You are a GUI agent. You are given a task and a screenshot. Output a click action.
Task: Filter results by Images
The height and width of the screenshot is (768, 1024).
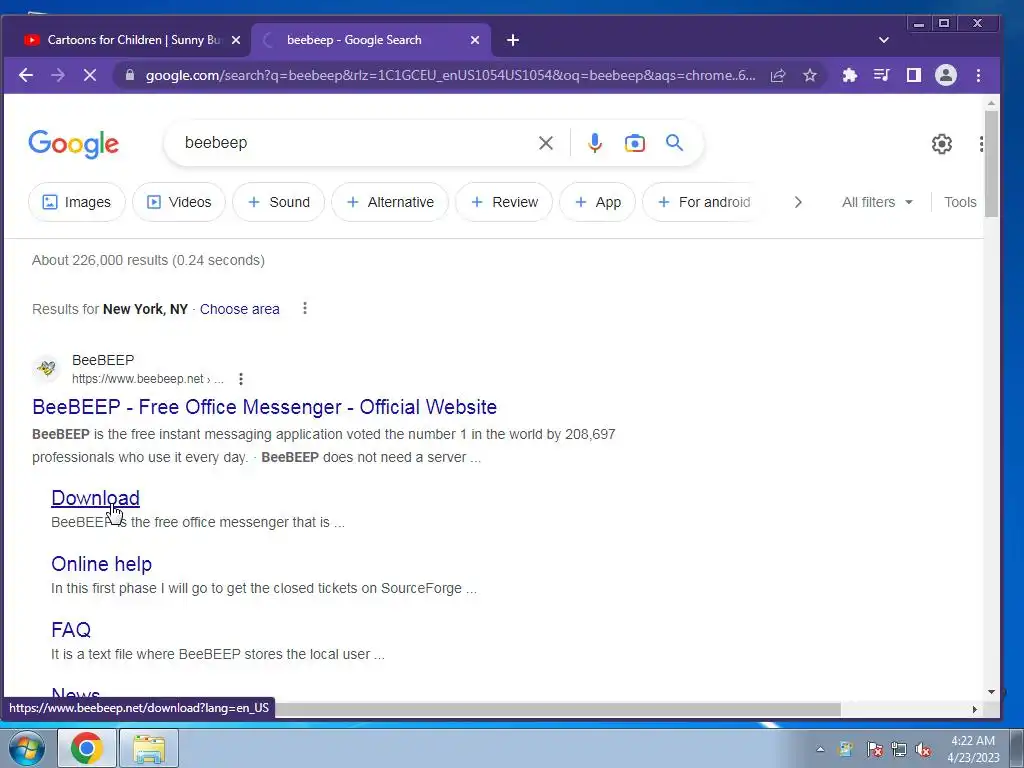click(77, 202)
